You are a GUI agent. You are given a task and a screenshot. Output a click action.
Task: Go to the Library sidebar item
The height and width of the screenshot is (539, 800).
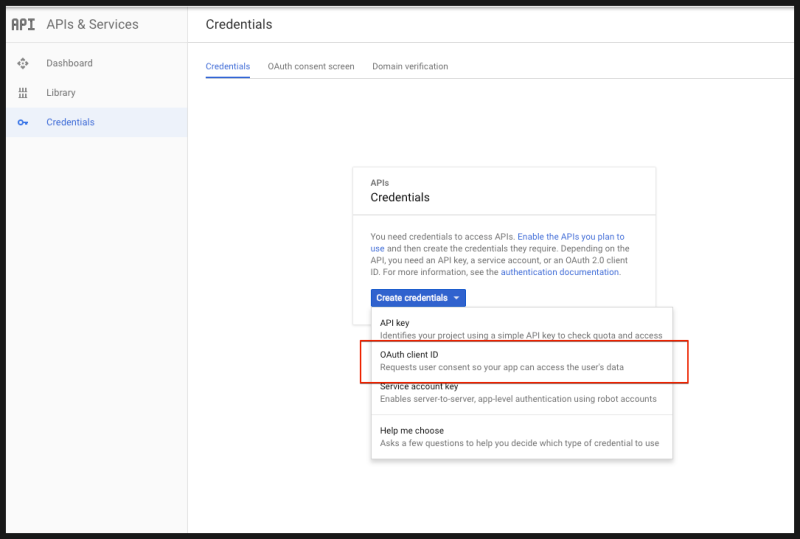(60, 93)
